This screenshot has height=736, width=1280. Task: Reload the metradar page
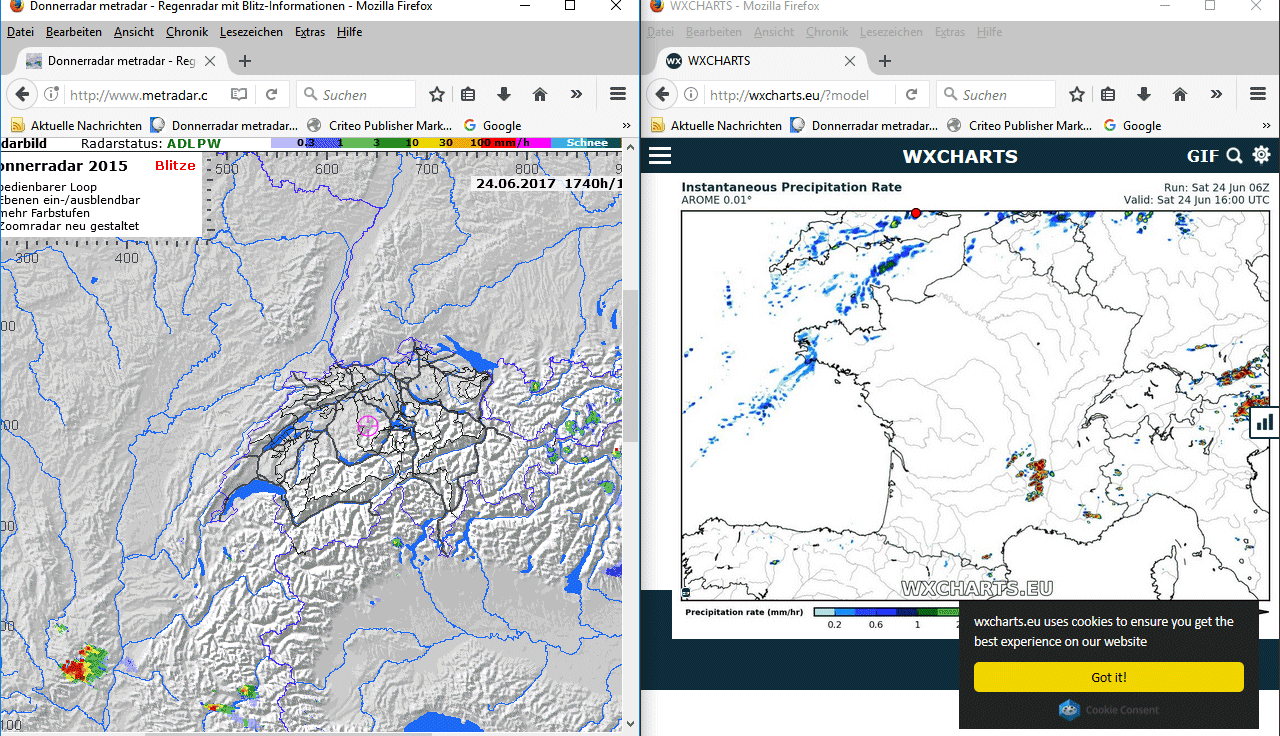pyautogui.click(x=271, y=95)
